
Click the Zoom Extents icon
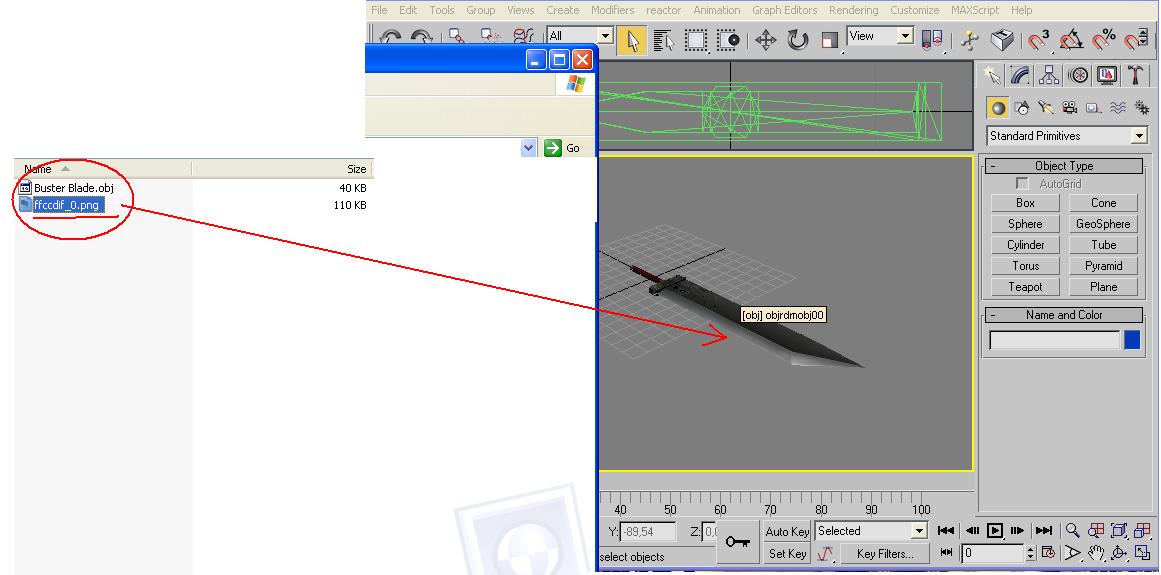click(1120, 531)
